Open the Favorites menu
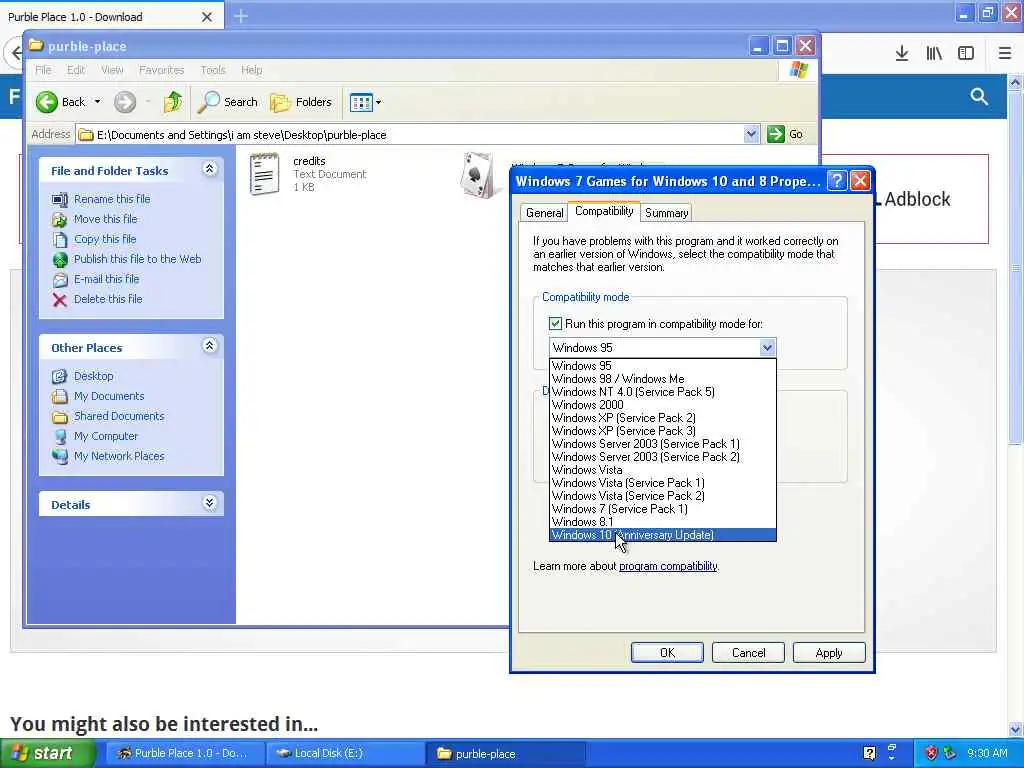This screenshot has width=1024, height=768. point(161,70)
